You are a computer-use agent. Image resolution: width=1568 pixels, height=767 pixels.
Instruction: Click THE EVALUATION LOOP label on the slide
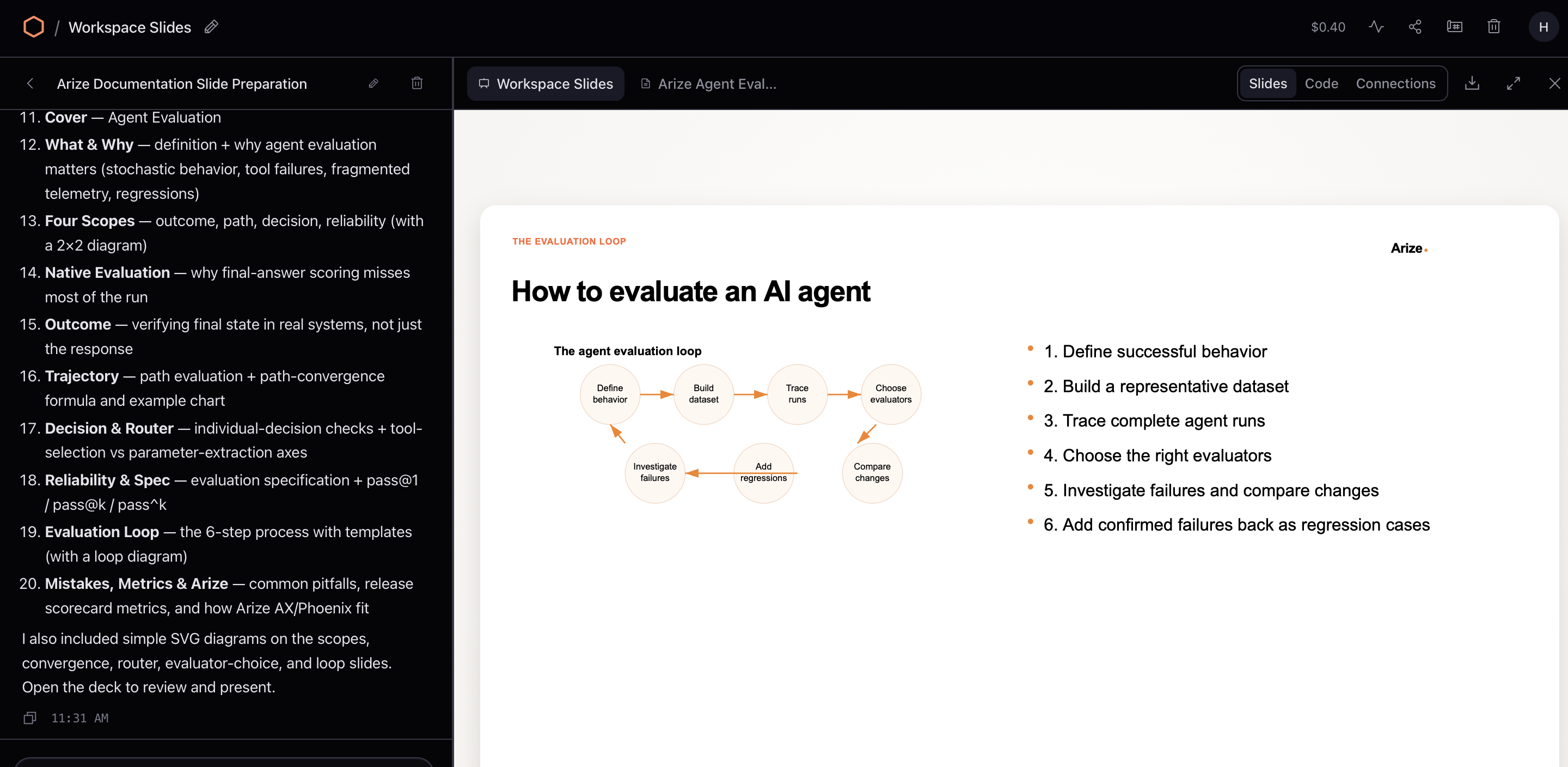569,241
